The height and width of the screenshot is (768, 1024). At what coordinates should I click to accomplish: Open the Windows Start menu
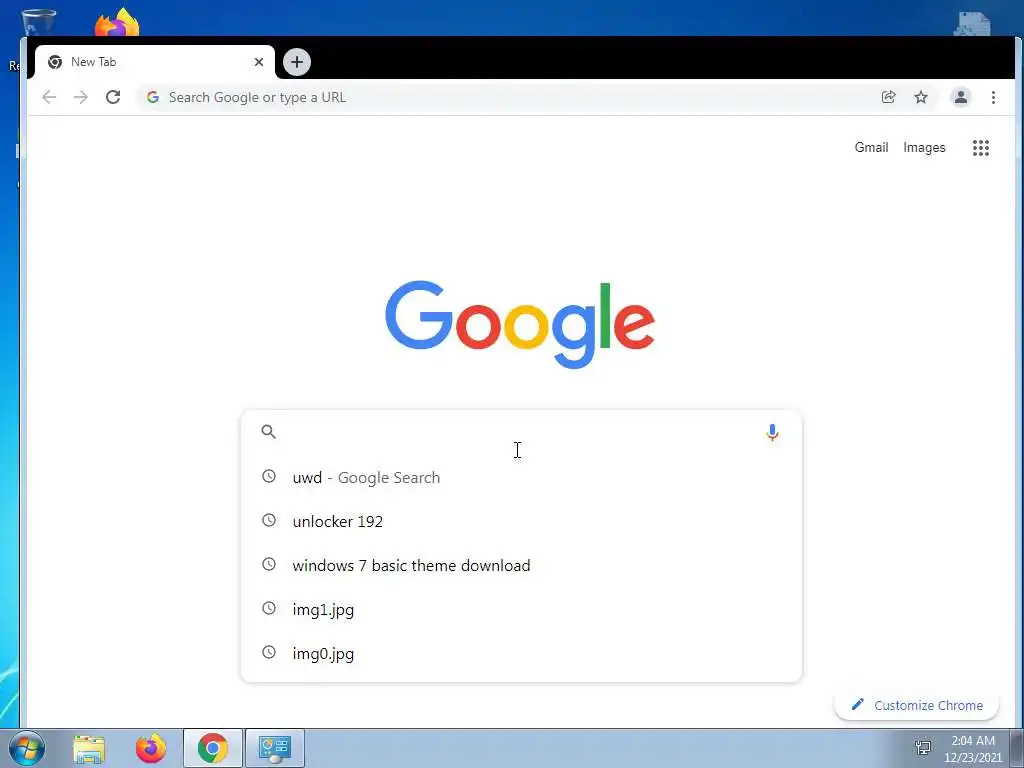coord(27,748)
